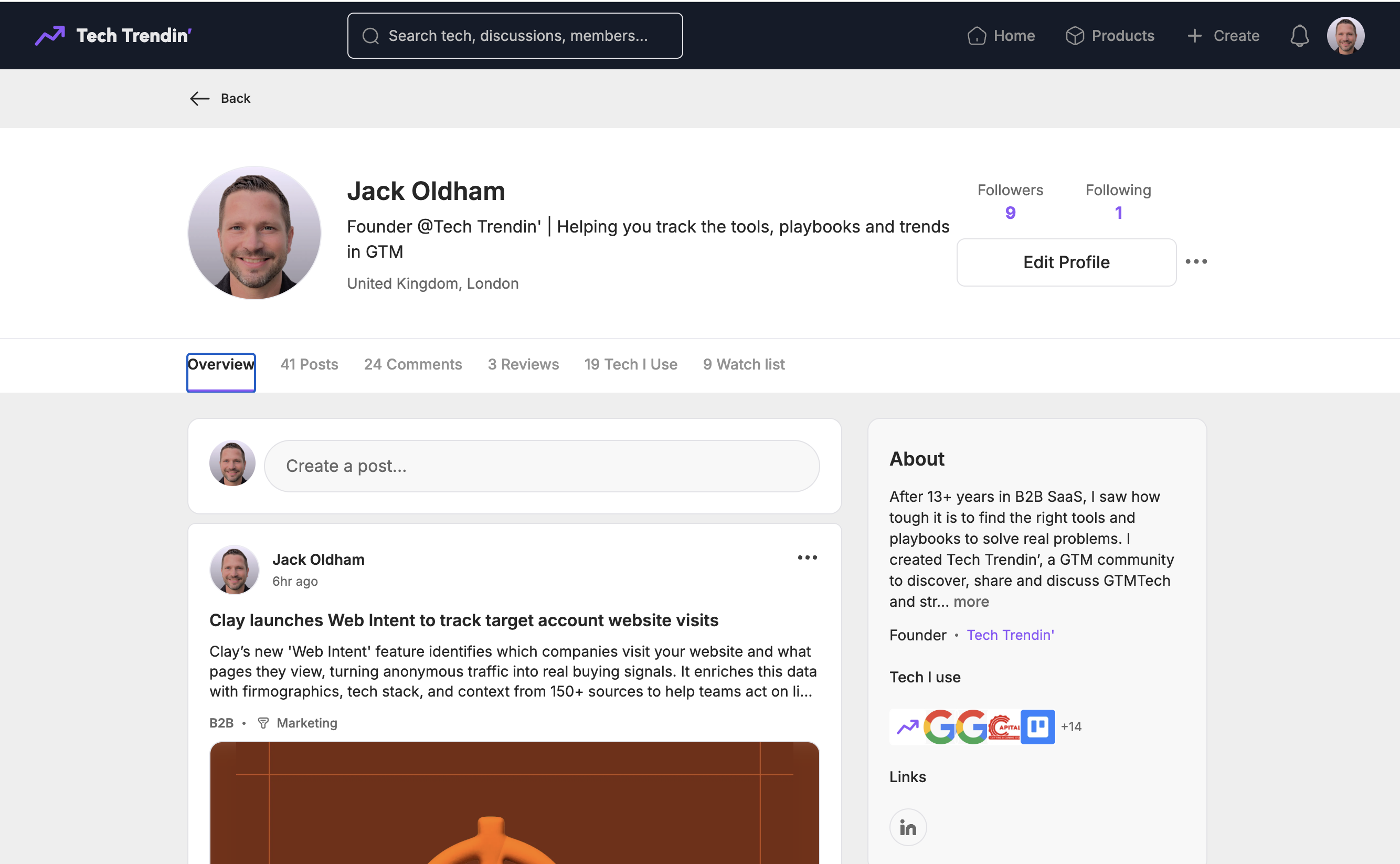Open the profile three-dot options menu
1400x864 pixels.
coord(1196,262)
